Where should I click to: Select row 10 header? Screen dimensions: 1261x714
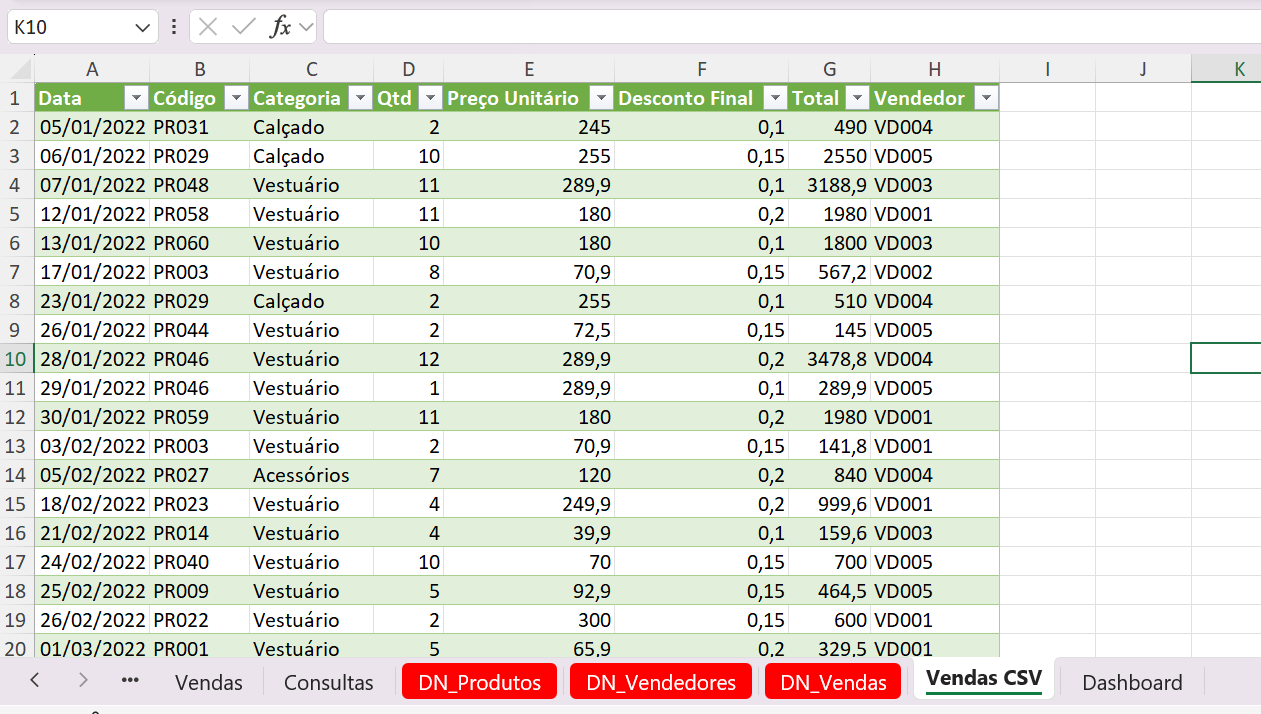coord(16,359)
